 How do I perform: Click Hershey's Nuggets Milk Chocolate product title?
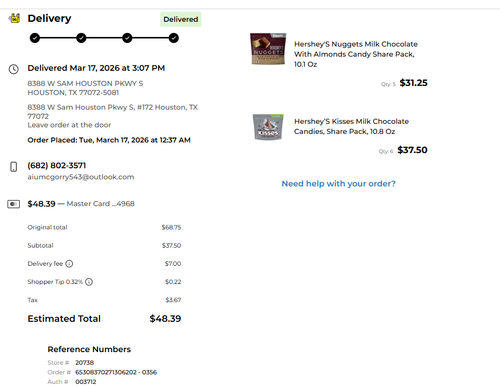coord(356,54)
